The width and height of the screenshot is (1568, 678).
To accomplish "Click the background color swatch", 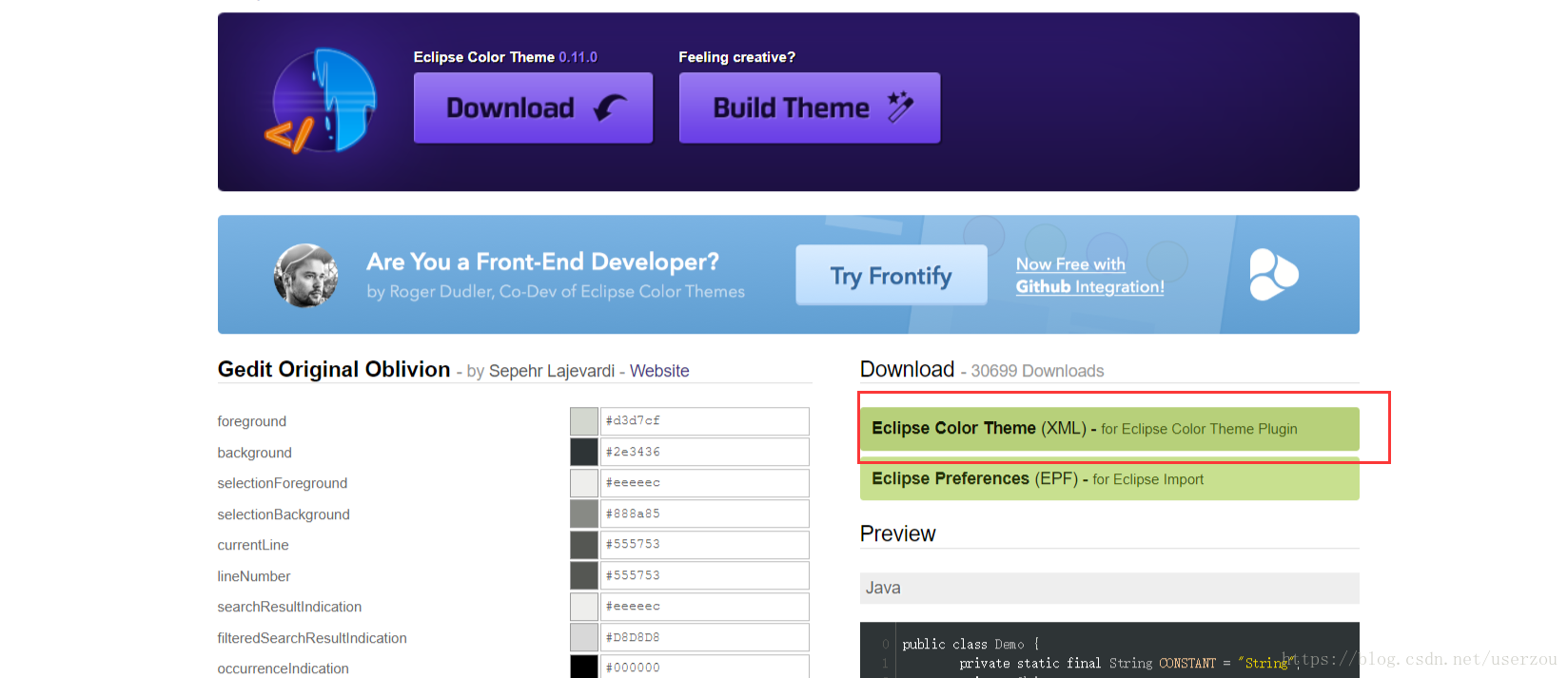I will [x=584, y=452].
